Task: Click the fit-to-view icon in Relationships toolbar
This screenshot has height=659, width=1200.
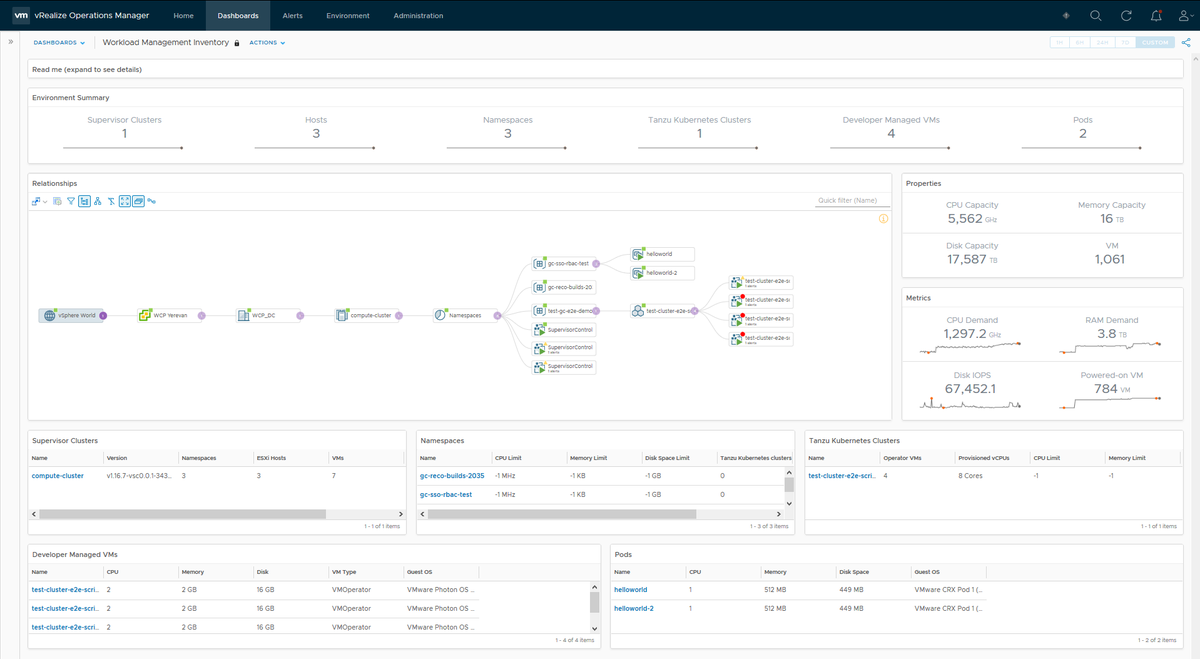Action: coord(125,201)
